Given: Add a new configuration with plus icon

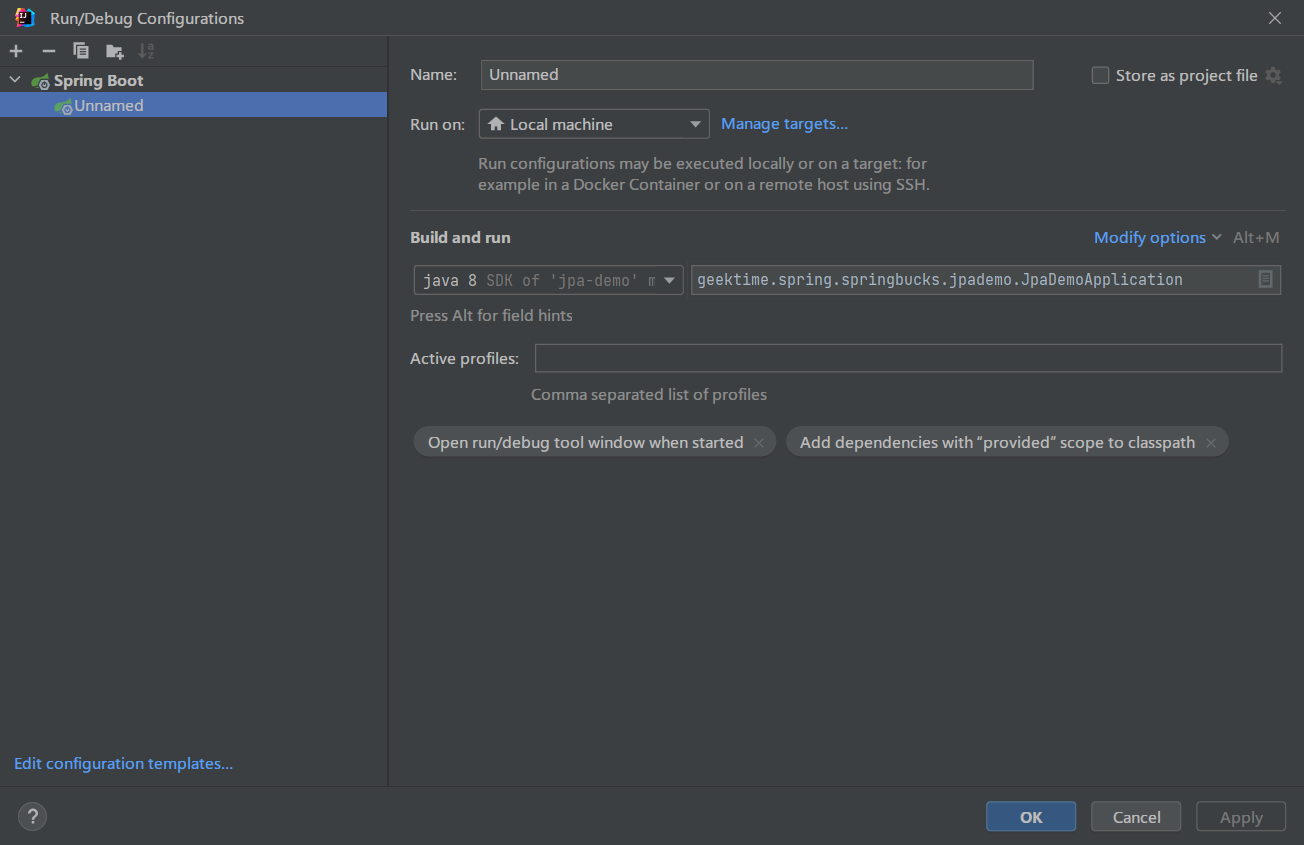Looking at the screenshot, I should [x=16, y=51].
